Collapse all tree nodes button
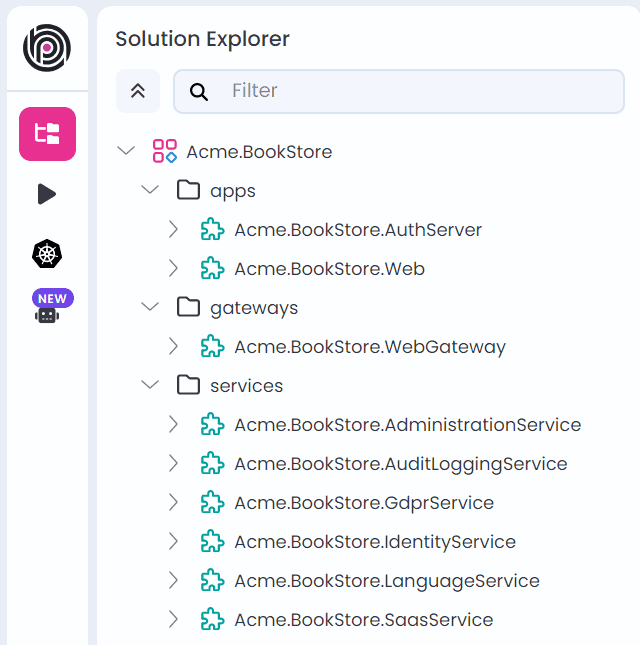 pos(138,91)
